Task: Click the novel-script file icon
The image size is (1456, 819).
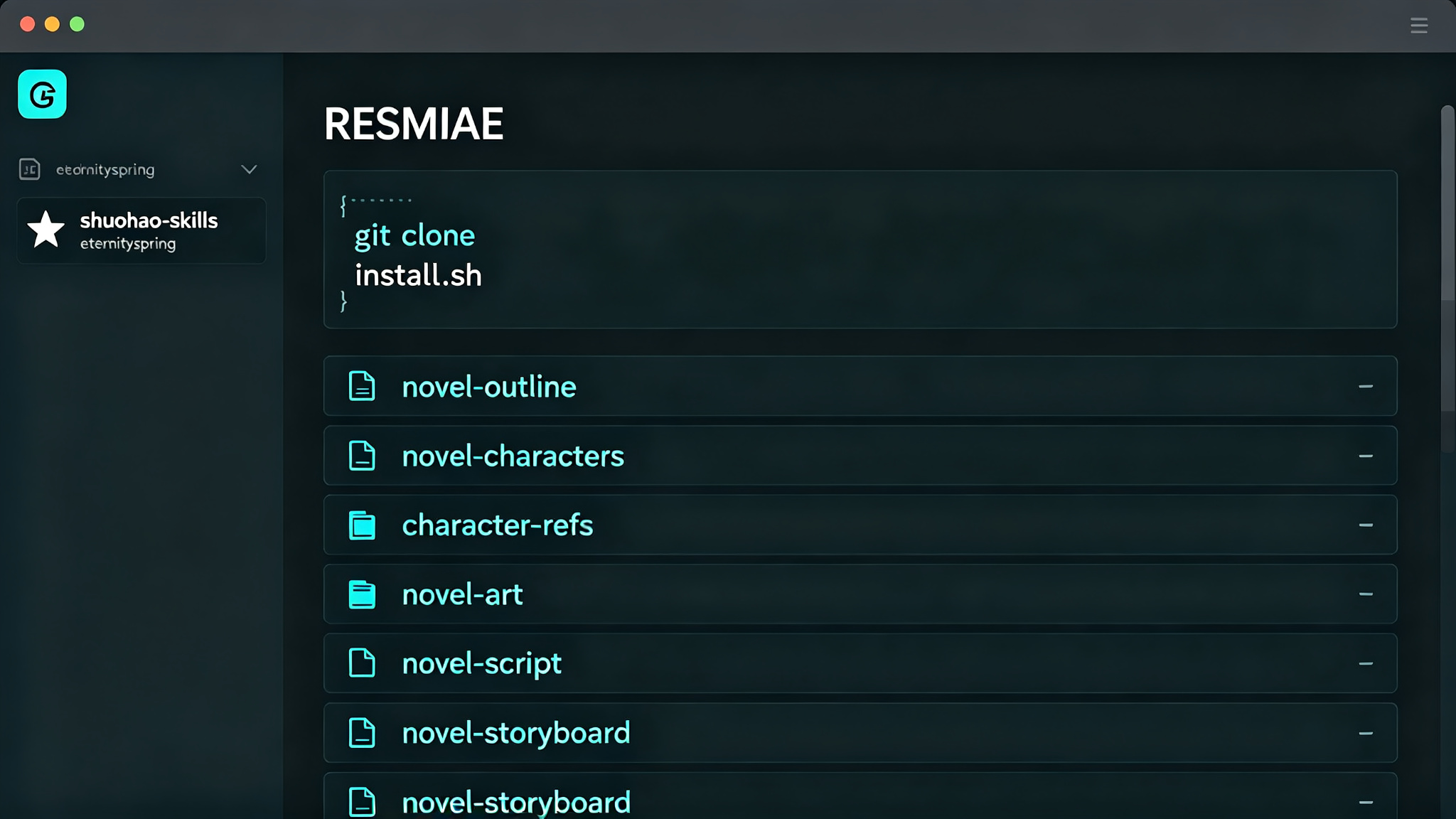Action: click(x=362, y=663)
